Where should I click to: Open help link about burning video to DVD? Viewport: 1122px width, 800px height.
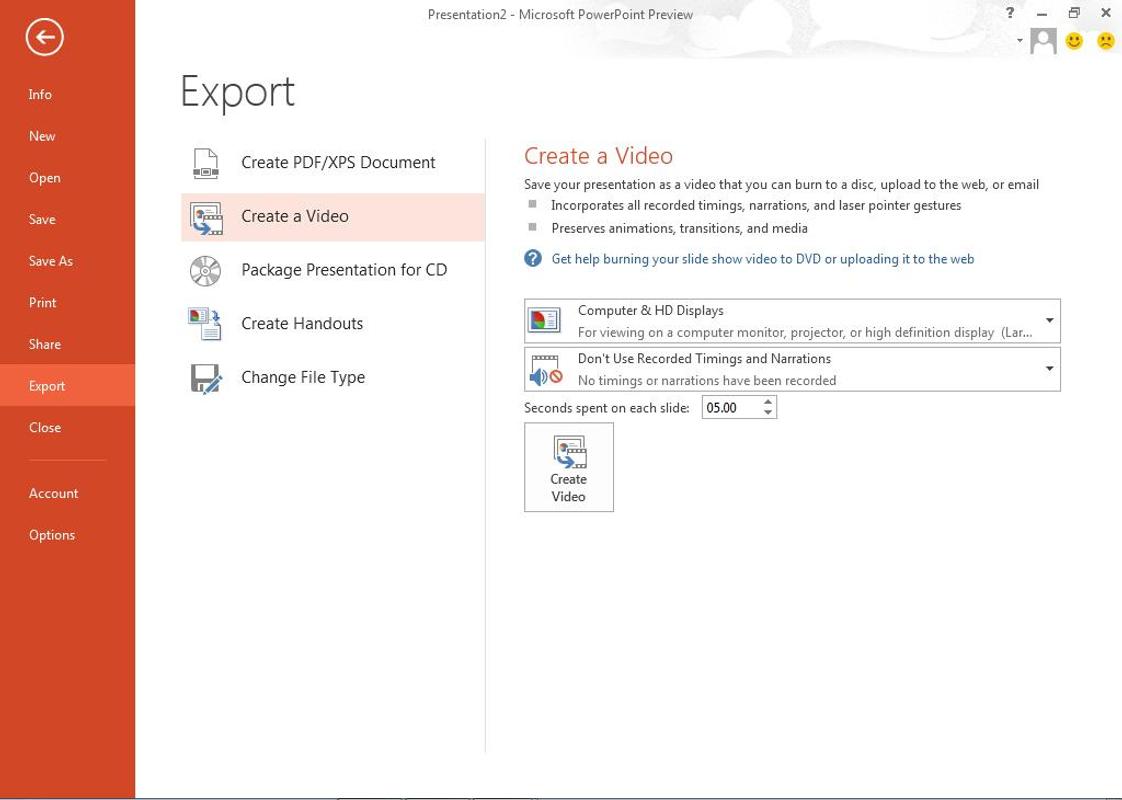762,259
